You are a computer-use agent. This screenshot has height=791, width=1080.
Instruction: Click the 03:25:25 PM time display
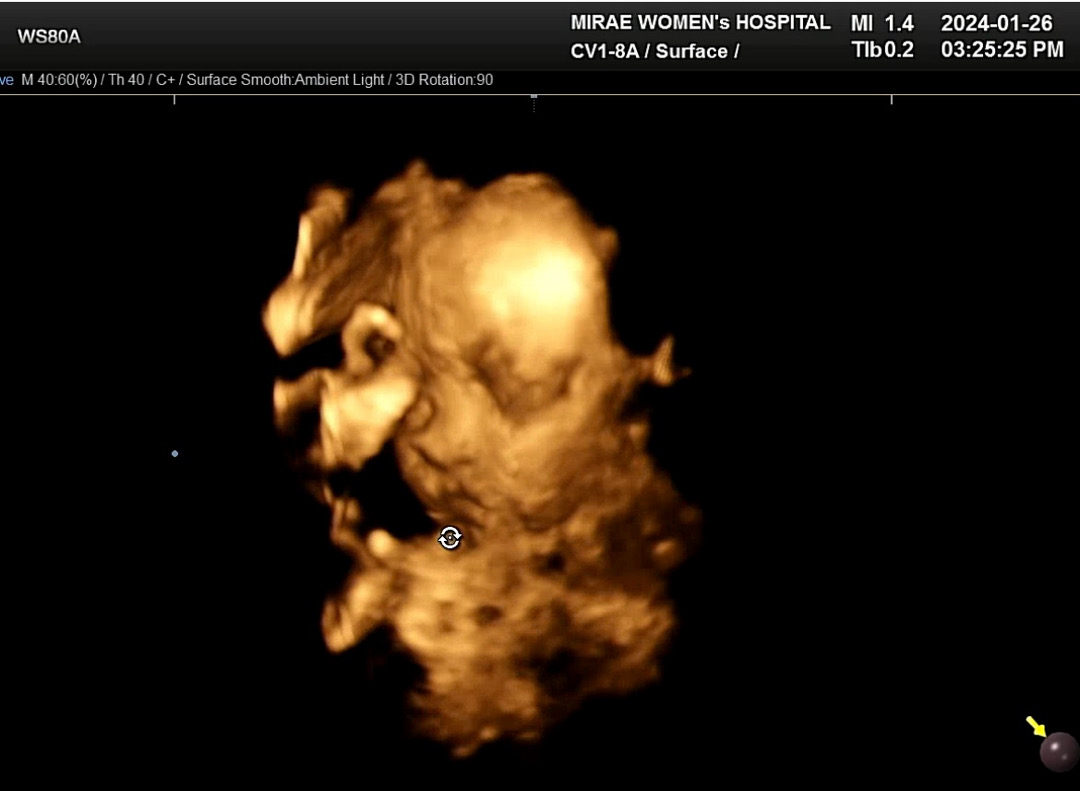point(1002,50)
